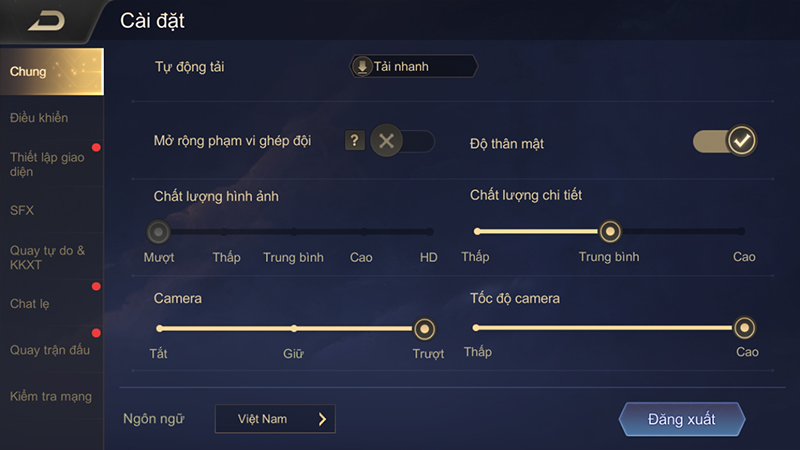This screenshot has height=450, width=800.
Task: Open the Tải nhanh auto-download dropdown
Action: (414, 67)
